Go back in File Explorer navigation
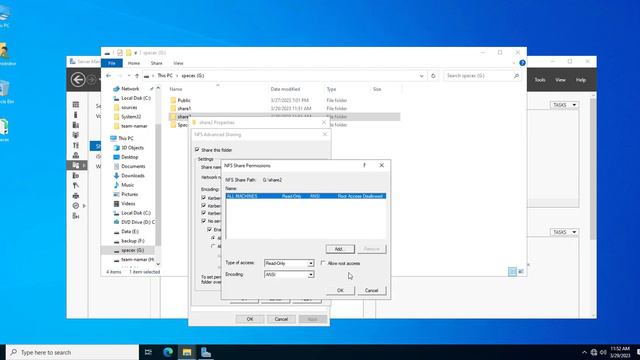This screenshot has height=360, width=640. 108,76
